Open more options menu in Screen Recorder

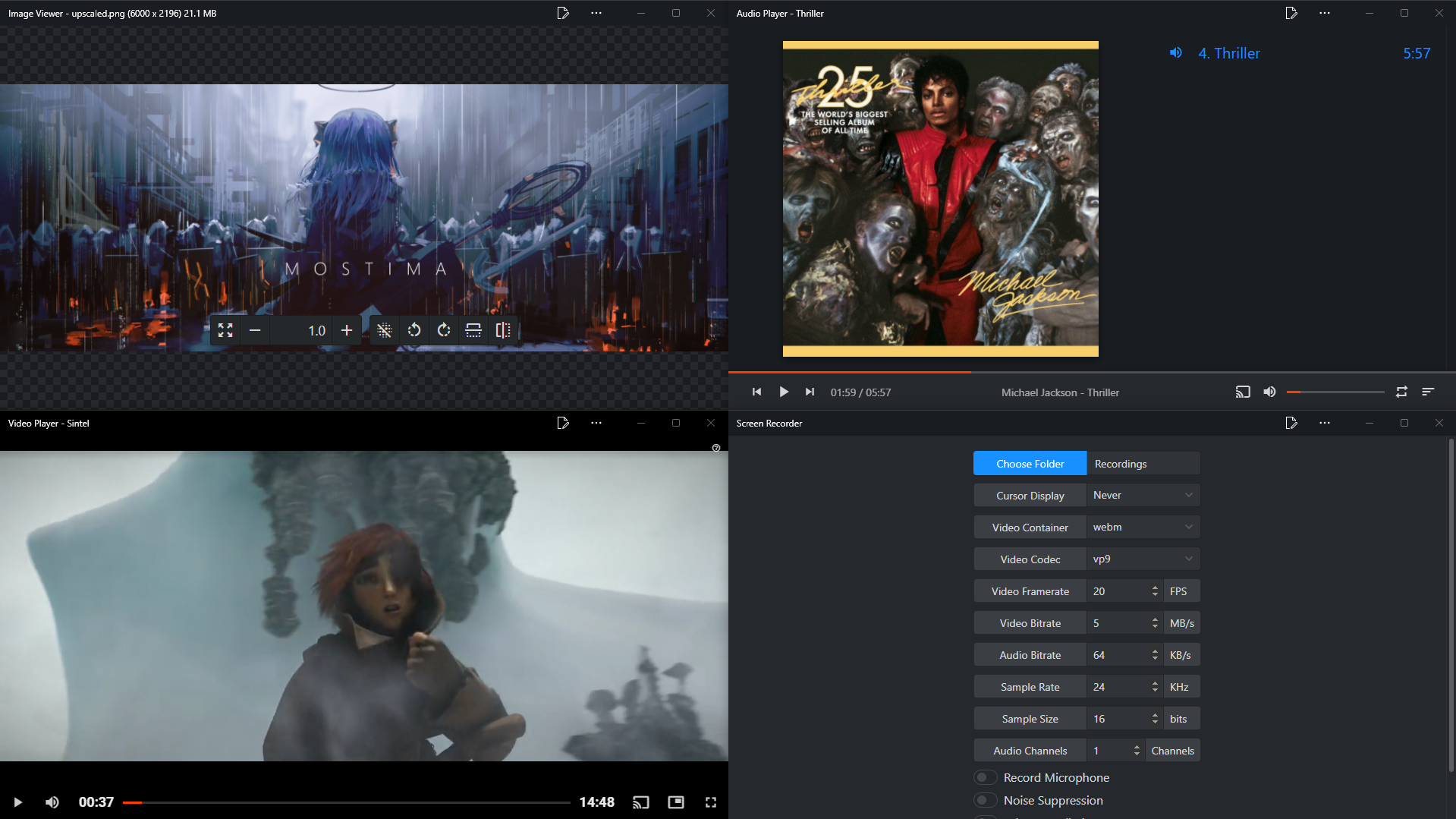point(1325,423)
